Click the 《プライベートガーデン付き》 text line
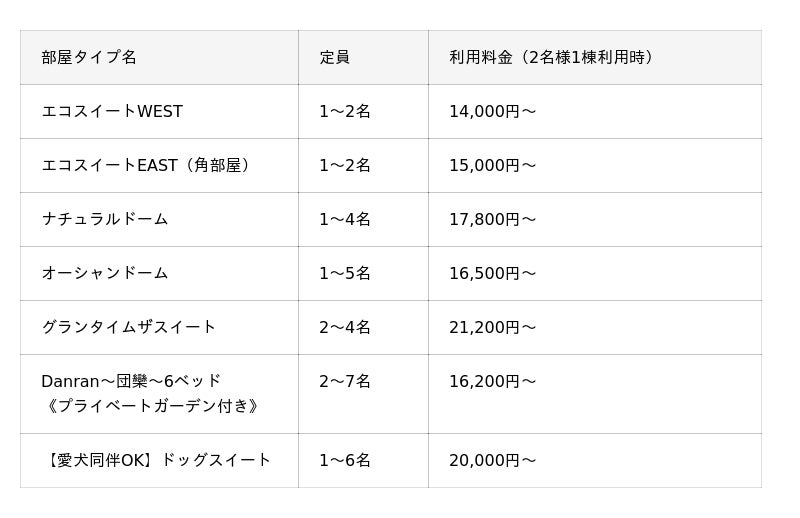The height and width of the screenshot is (518, 800). (x=152, y=406)
